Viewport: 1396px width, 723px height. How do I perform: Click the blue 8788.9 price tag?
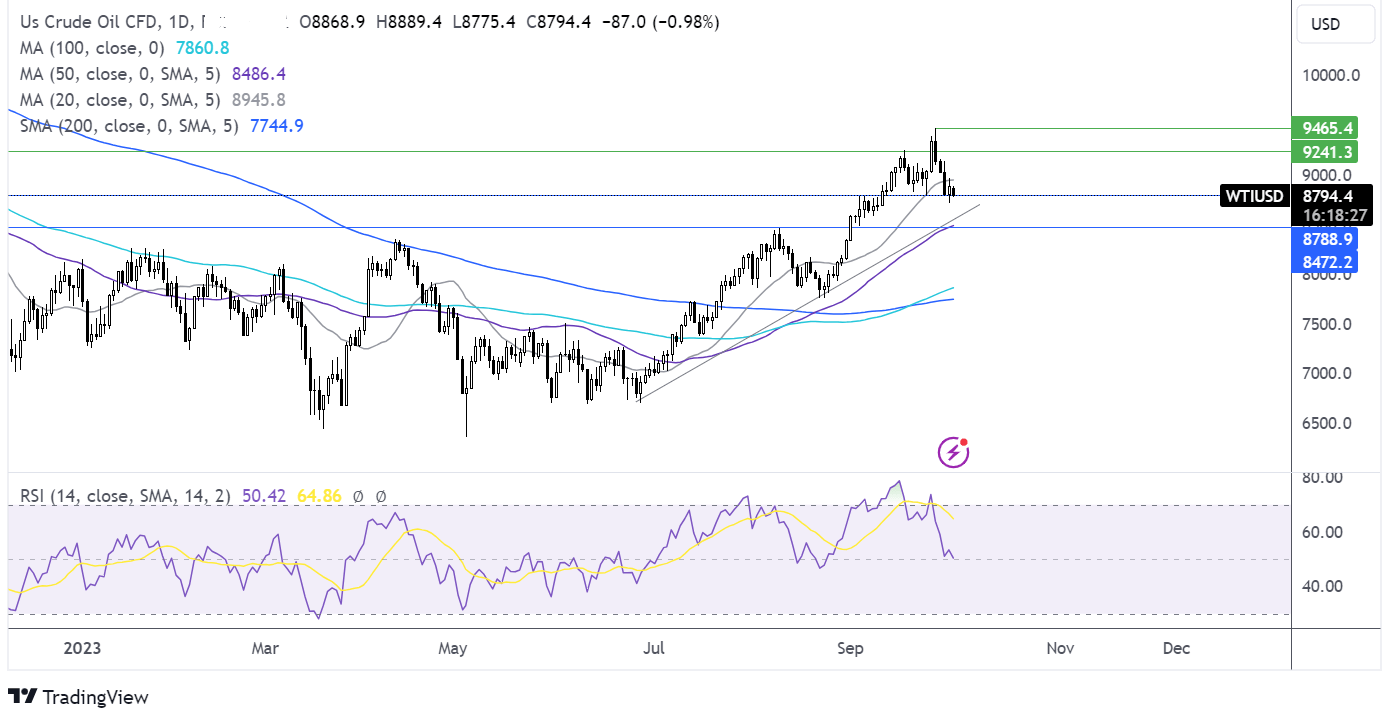point(1323,240)
